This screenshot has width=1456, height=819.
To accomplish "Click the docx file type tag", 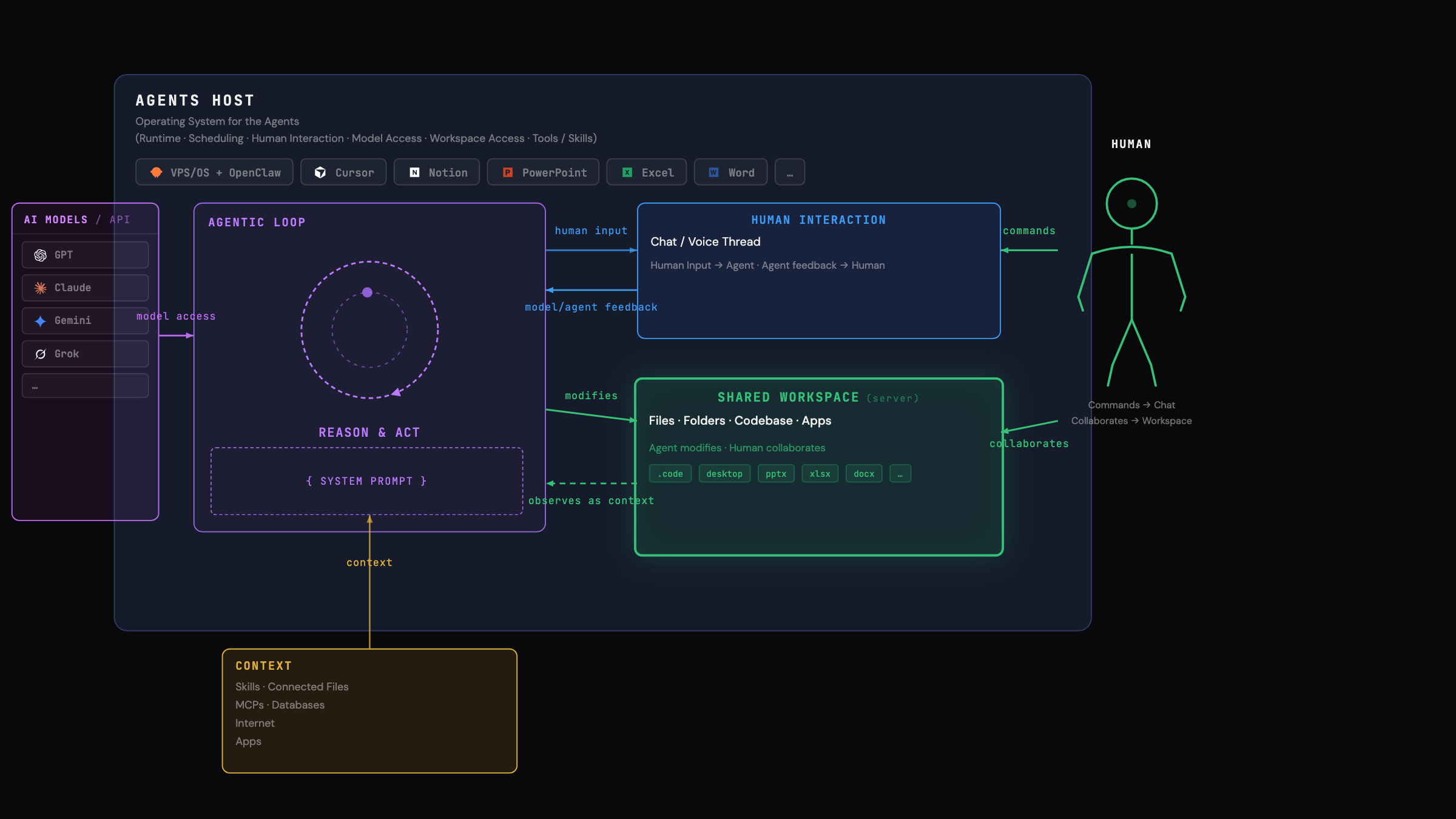I will pos(864,474).
